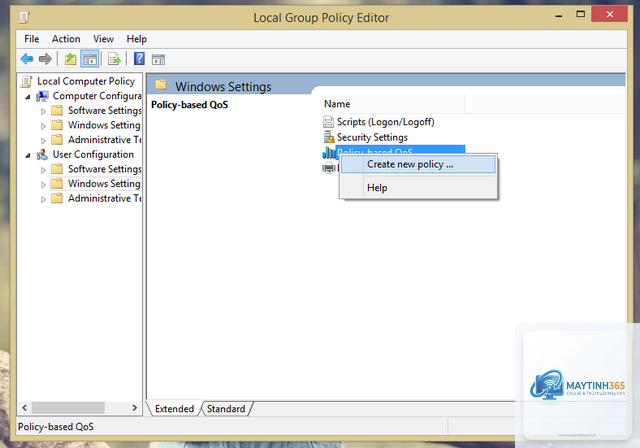Click the Export List toolbar icon
This screenshot has width=640, height=448.
click(114, 59)
